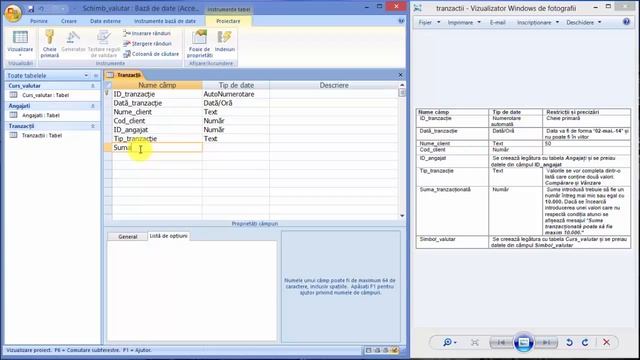Collapse the Tranzacții group in navigation pane

[x=93, y=126]
